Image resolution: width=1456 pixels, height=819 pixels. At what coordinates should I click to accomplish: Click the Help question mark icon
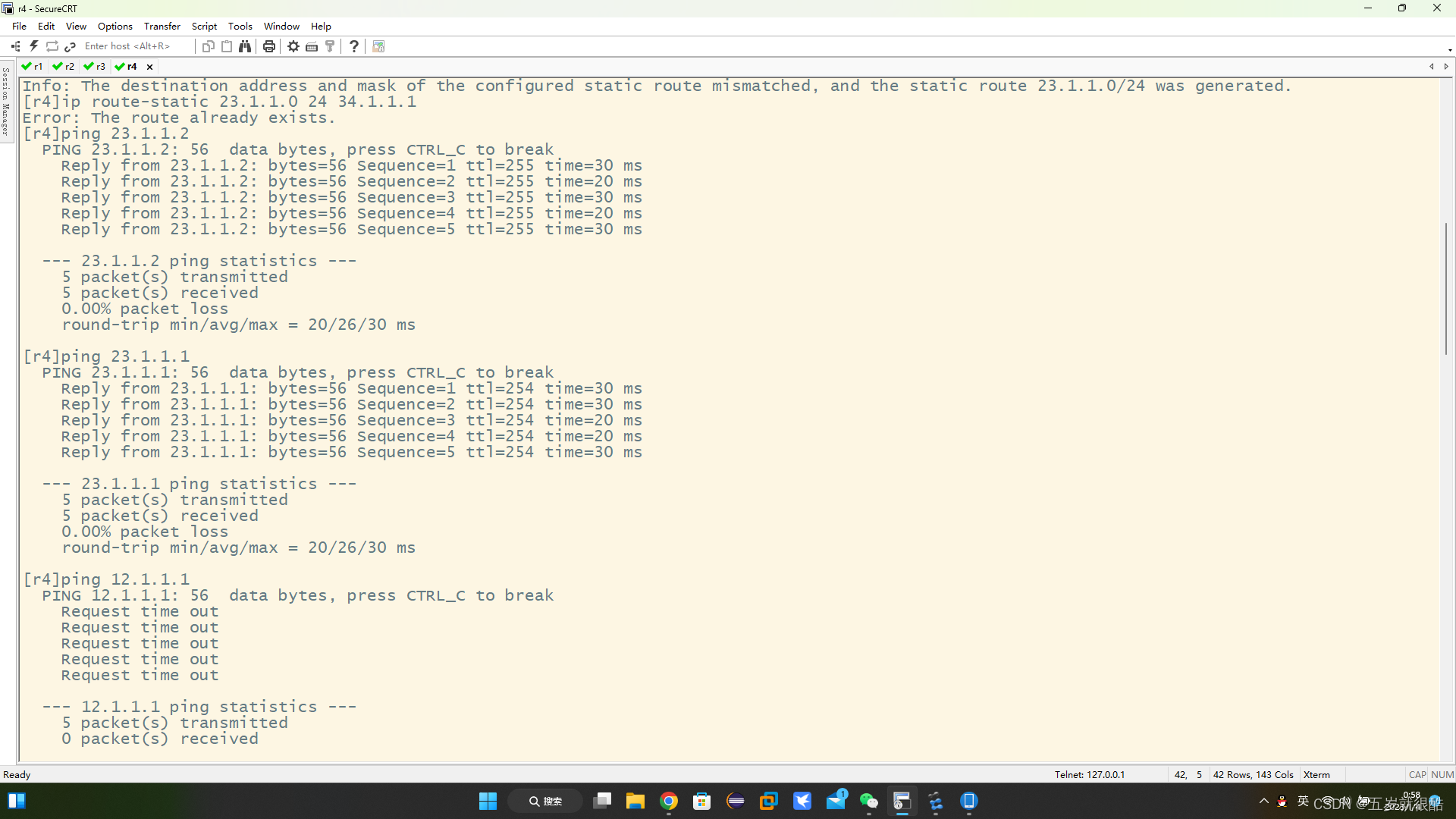tap(354, 46)
